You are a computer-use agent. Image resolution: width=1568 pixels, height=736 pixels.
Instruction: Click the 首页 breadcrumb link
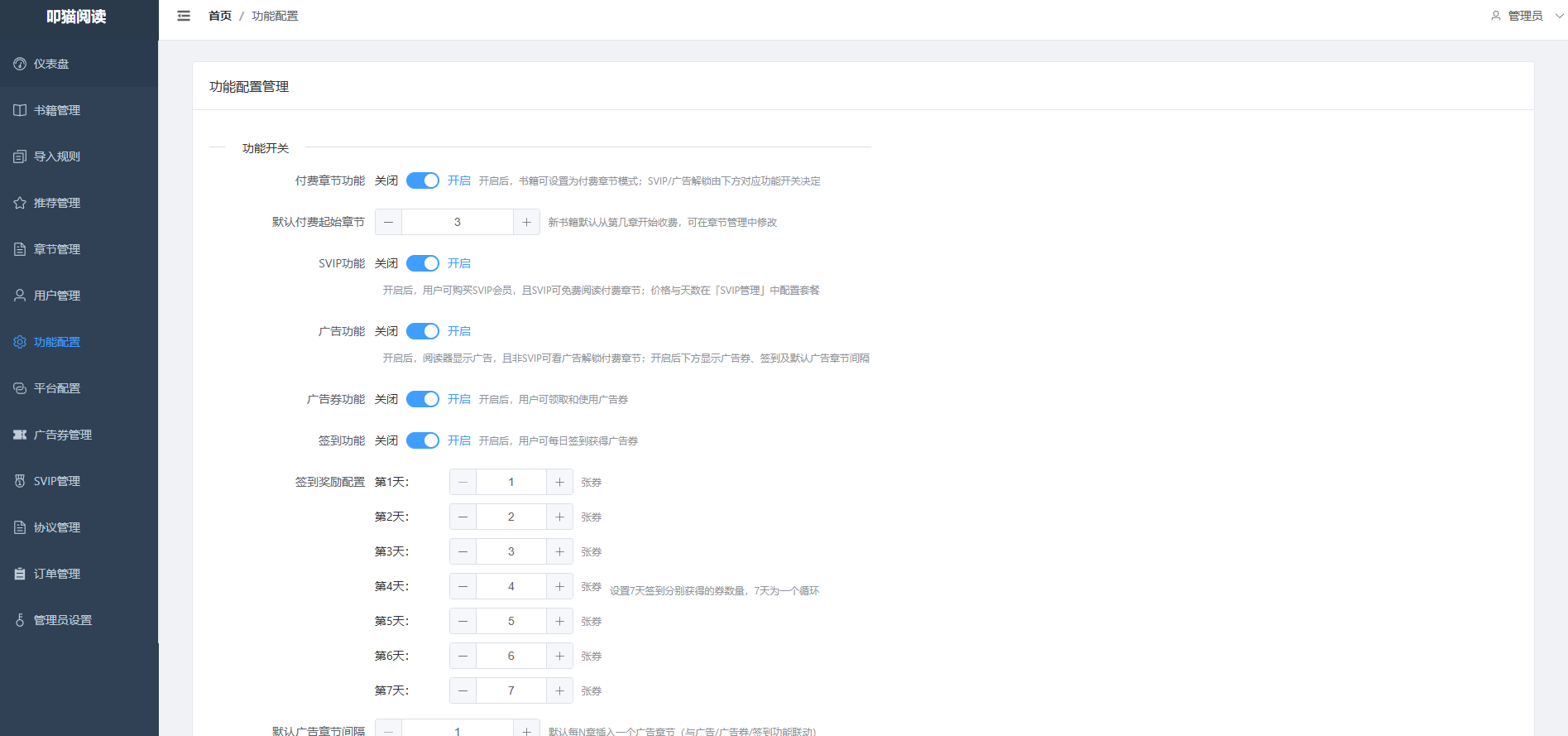point(220,16)
